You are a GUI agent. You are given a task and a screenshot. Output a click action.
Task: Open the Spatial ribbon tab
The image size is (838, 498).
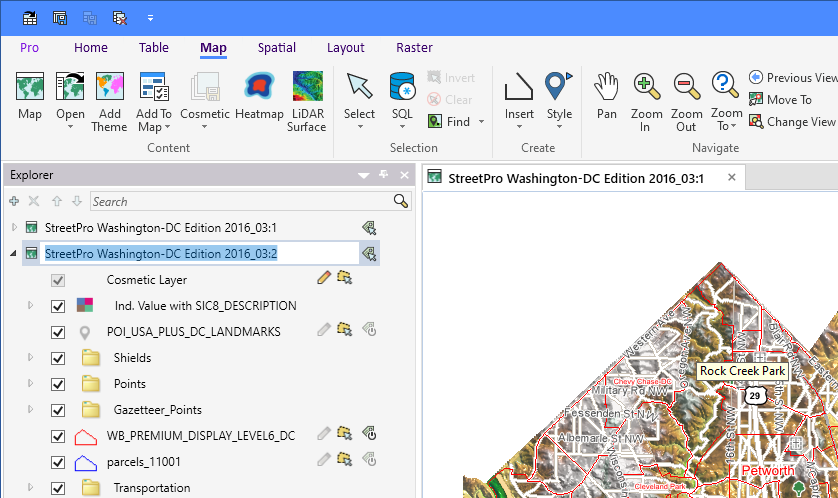pos(277,48)
